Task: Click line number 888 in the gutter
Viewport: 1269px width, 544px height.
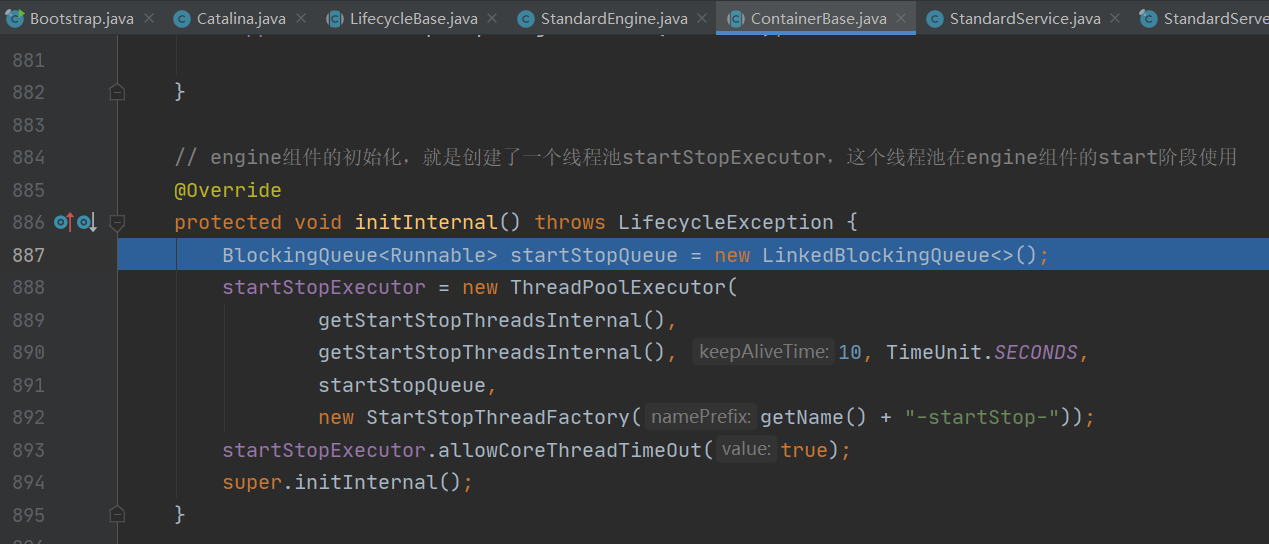Action: [28, 287]
